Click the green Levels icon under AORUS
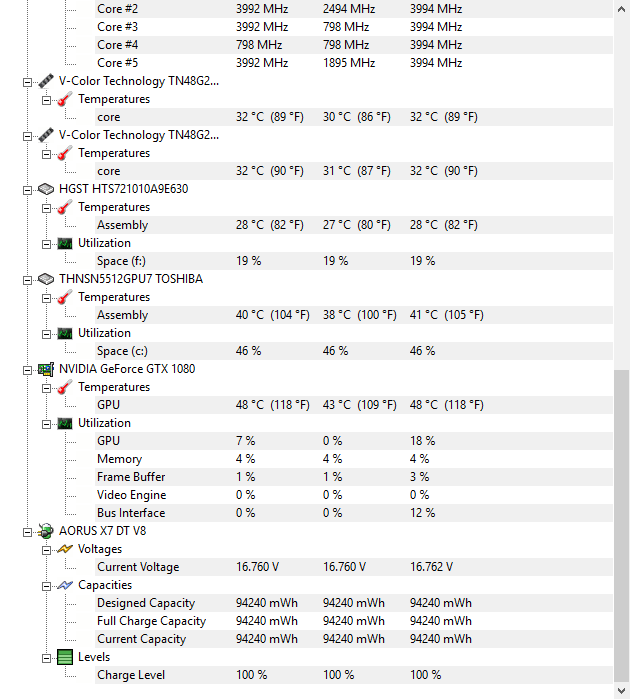 click(65, 657)
